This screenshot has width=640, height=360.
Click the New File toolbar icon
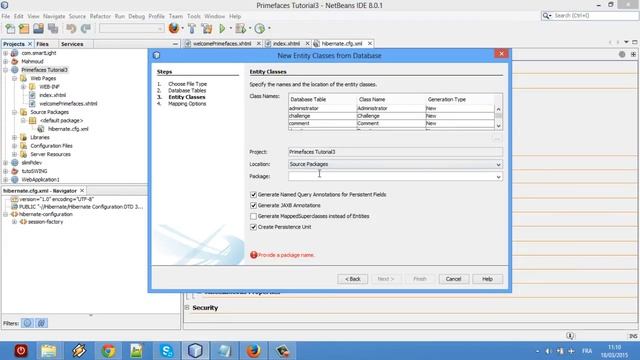point(10,29)
